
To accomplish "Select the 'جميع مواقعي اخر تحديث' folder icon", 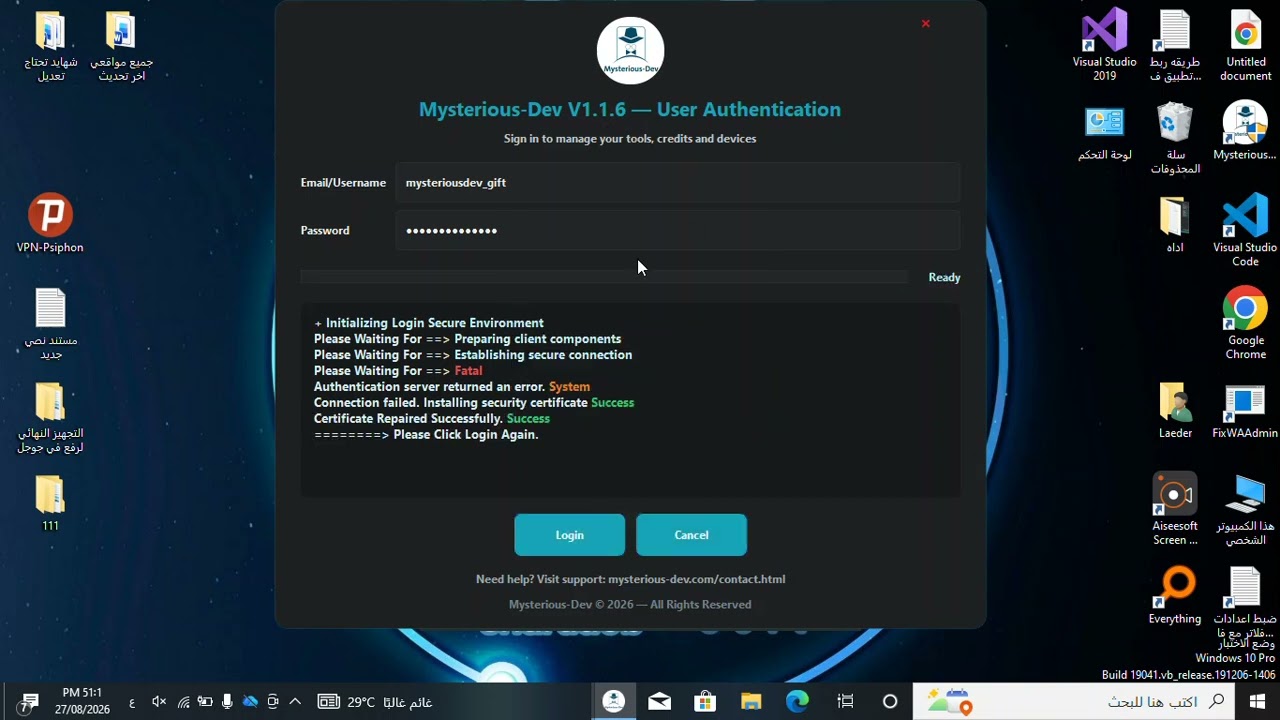I will pyautogui.click(x=121, y=45).
